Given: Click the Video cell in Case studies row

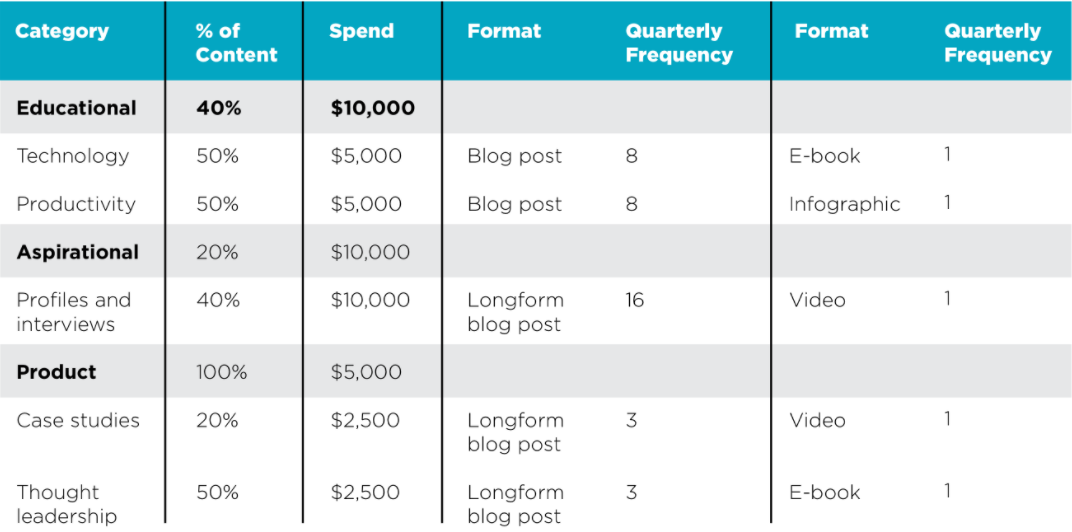Looking at the screenshot, I should click(x=817, y=420).
